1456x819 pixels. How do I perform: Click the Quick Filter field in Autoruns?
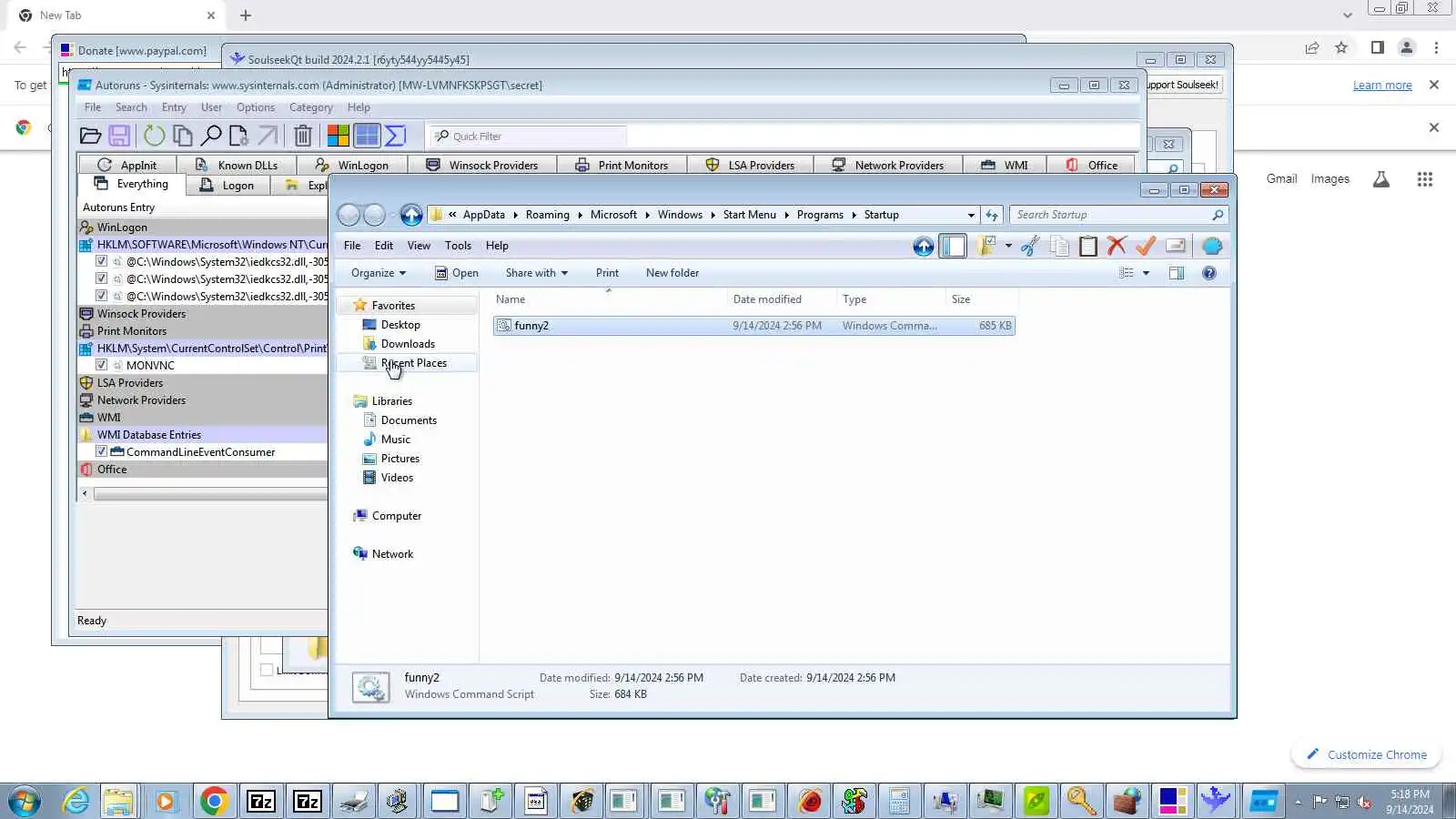[529, 136]
